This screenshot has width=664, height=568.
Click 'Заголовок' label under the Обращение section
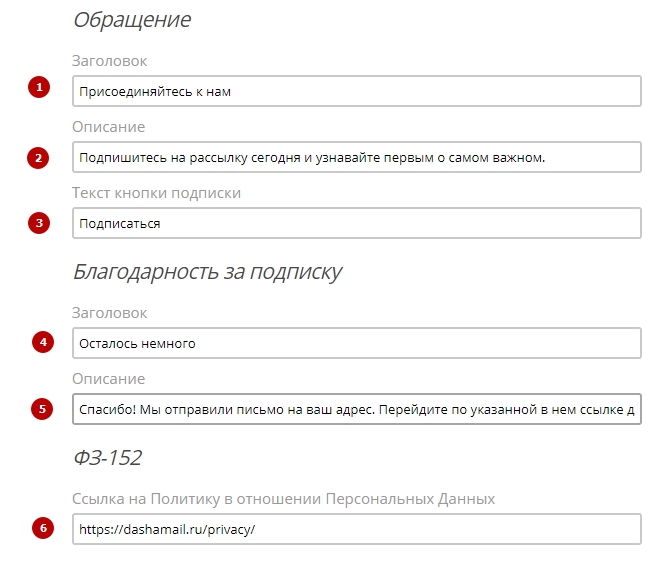pos(109,61)
